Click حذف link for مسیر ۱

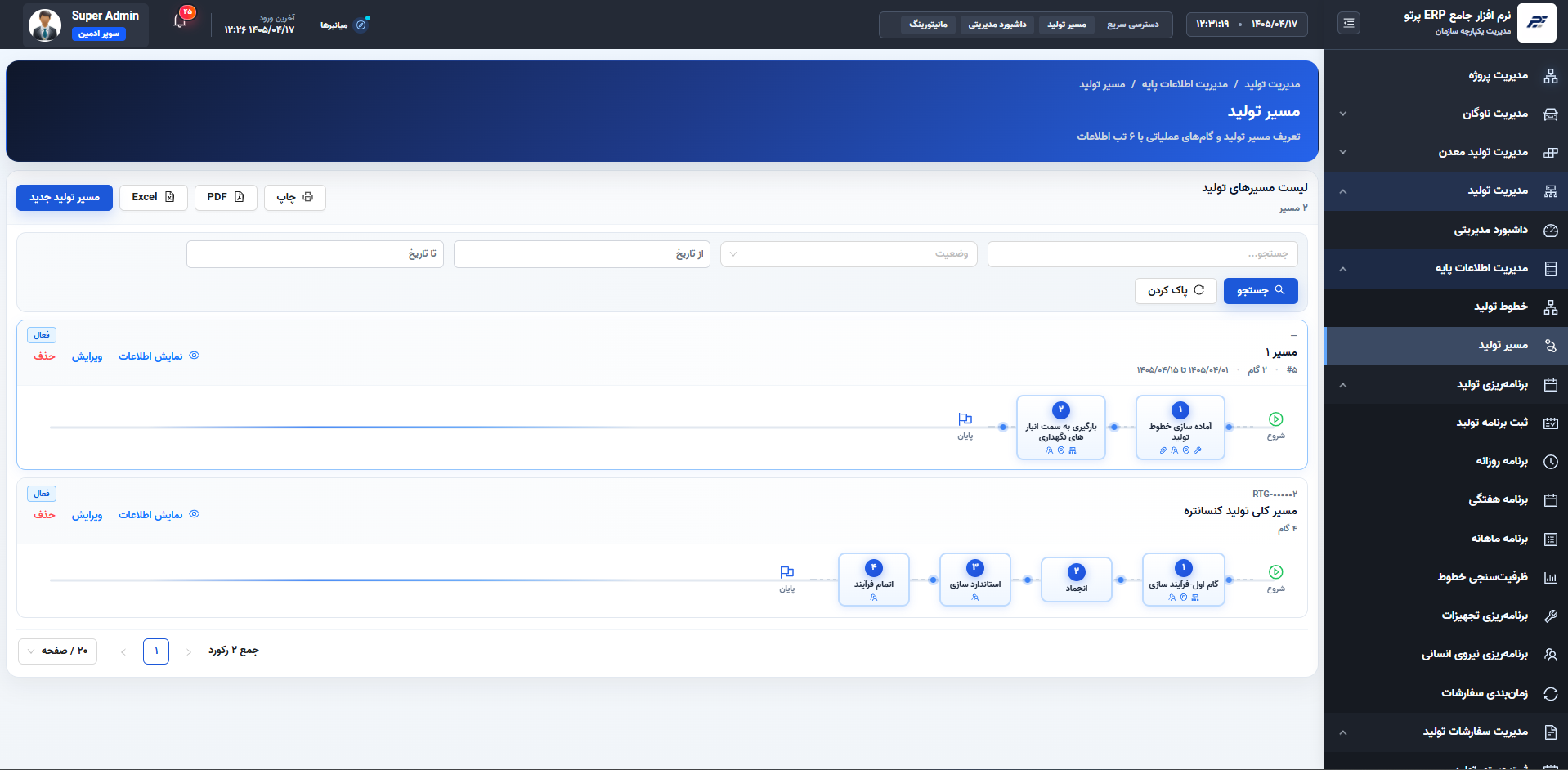point(44,356)
